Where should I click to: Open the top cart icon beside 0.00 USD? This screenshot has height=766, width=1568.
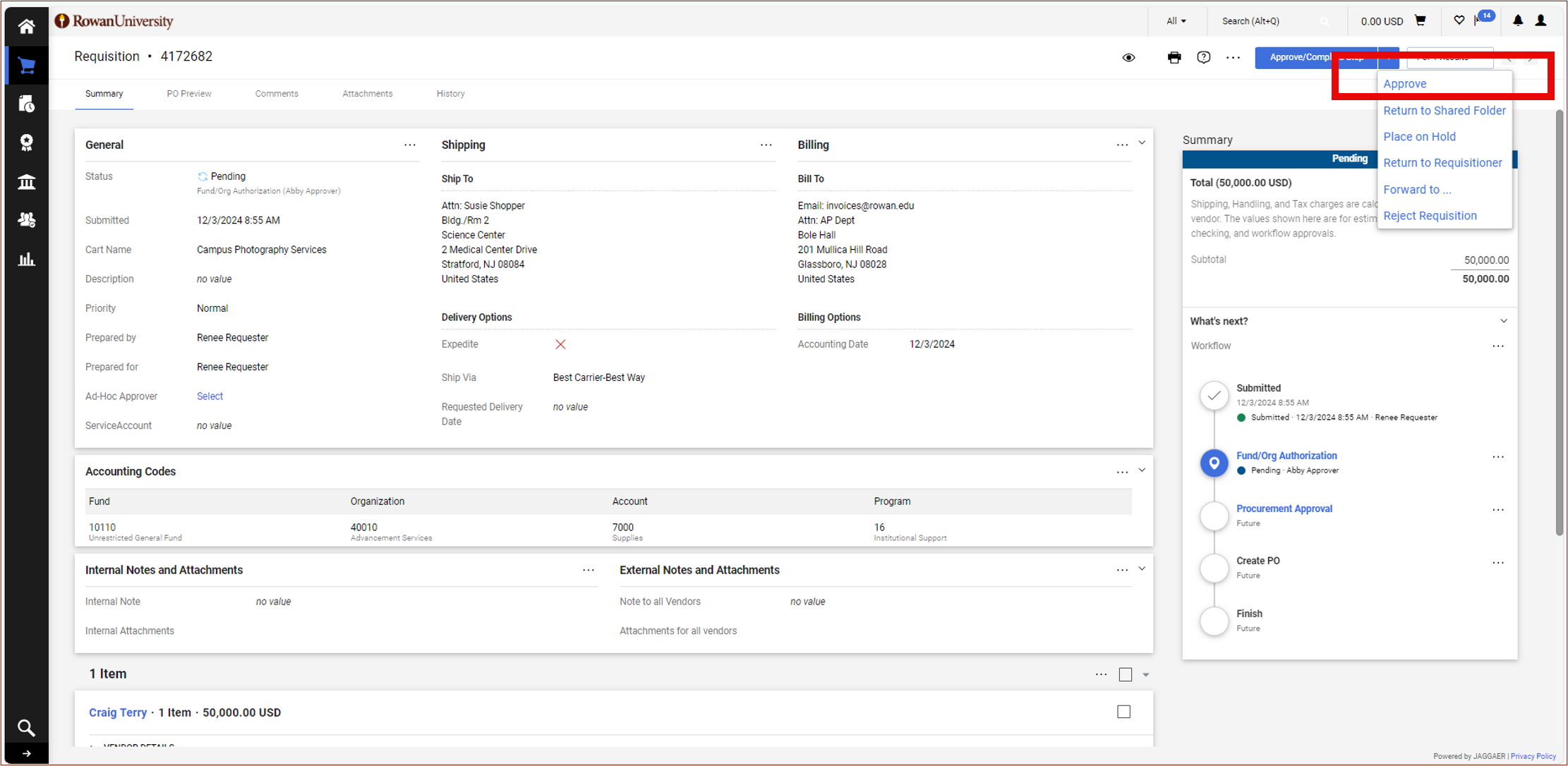click(1421, 20)
